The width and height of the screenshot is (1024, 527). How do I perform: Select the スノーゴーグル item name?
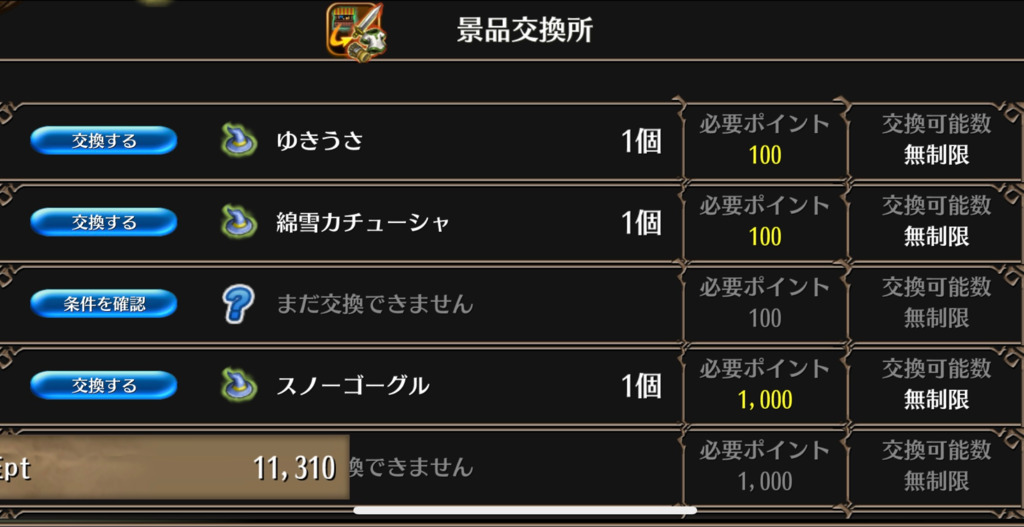click(353, 386)
